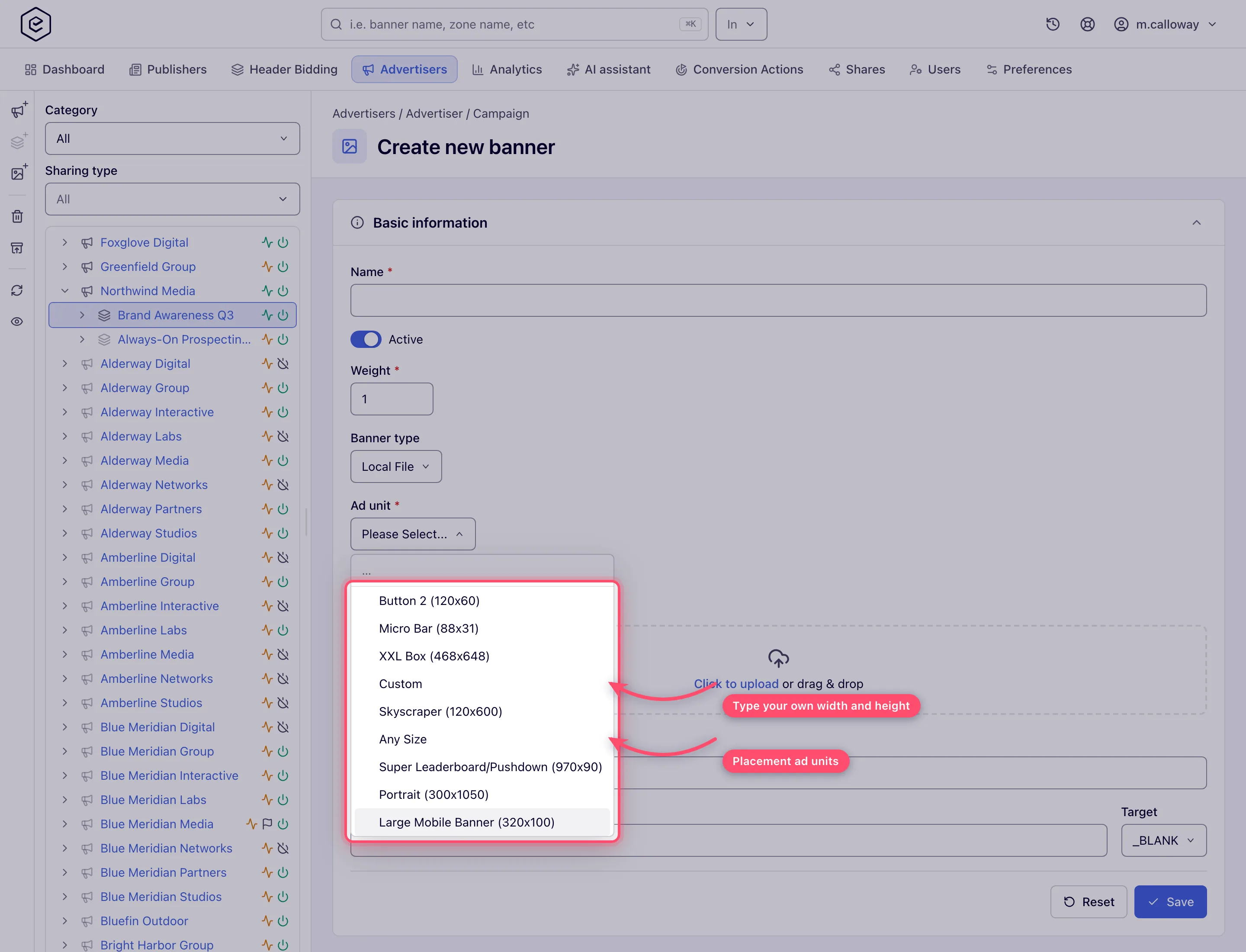Click the upload cloud icon
The height and width of the screenshot is (952, 1246).
click(779, 659)
